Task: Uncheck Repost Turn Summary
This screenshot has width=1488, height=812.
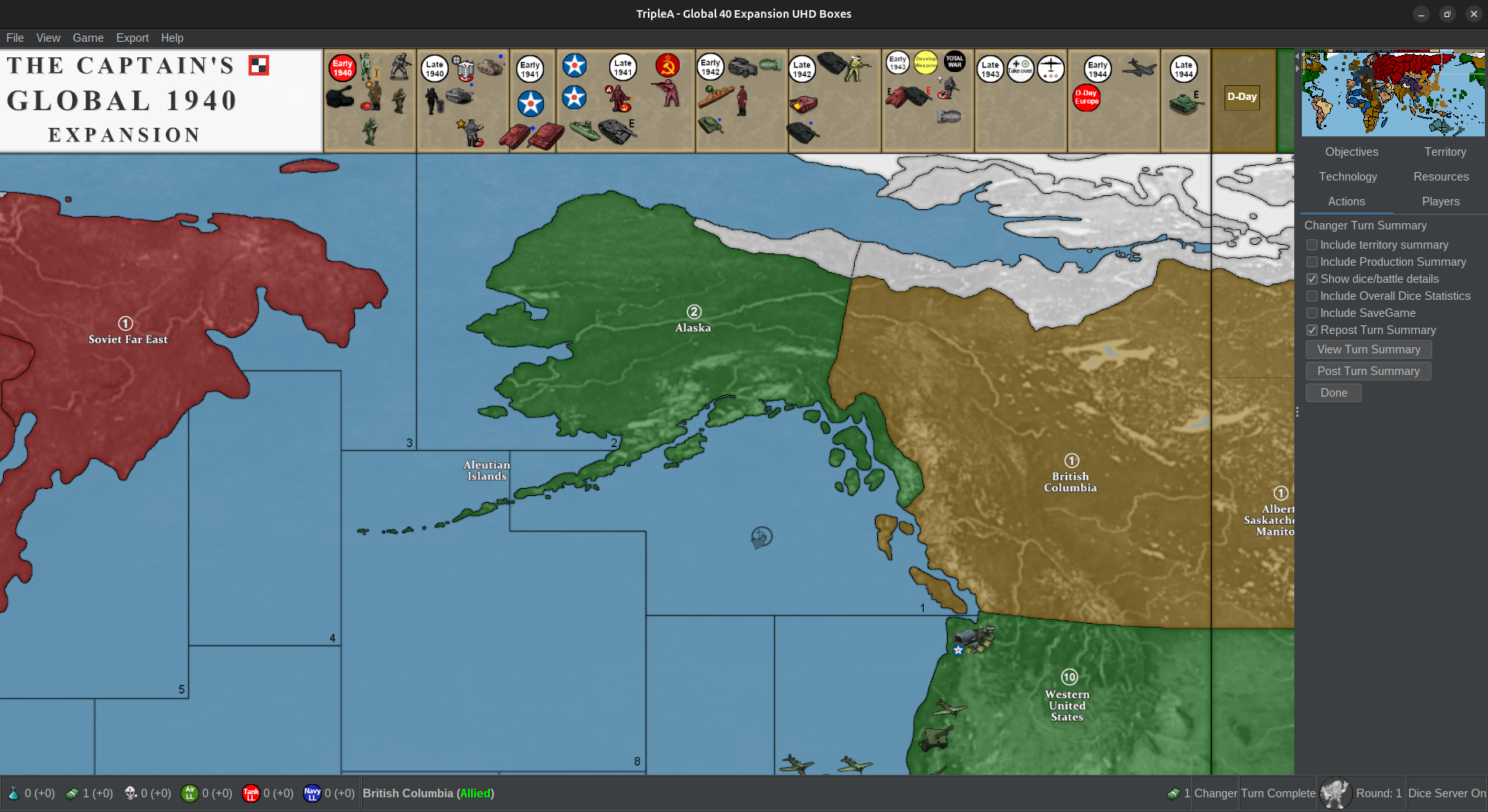Action: coord(1312,330)
